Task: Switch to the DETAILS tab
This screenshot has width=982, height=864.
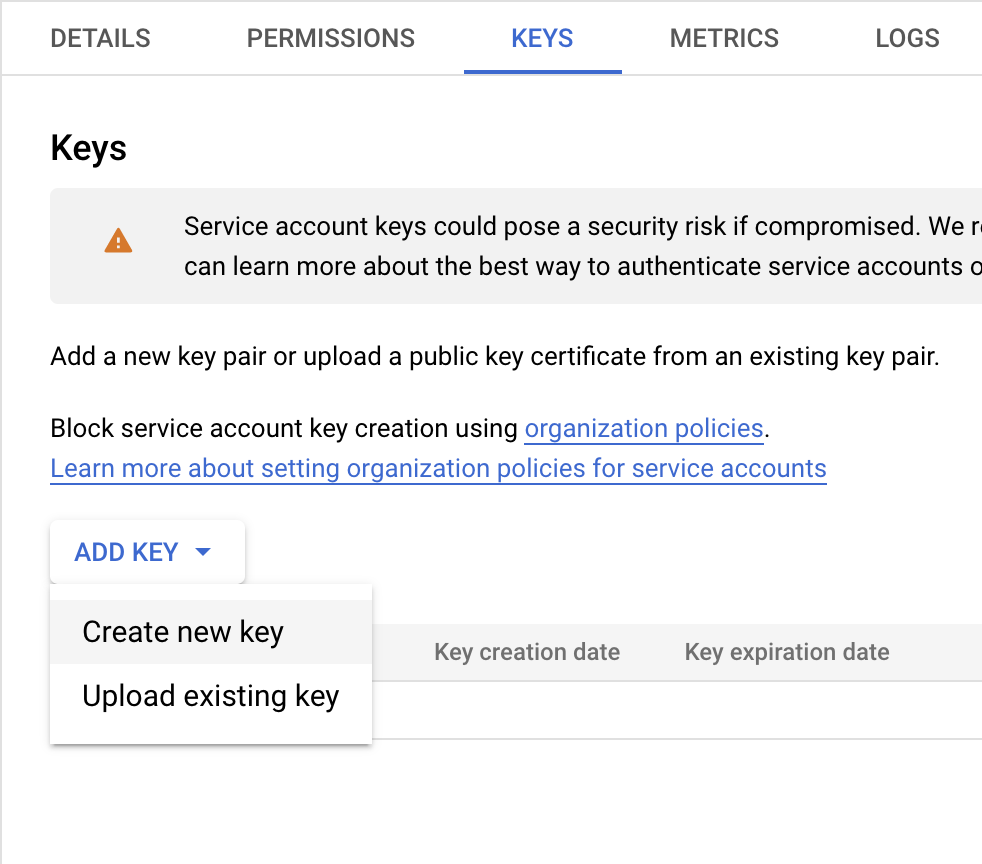Action: [100, 38]
